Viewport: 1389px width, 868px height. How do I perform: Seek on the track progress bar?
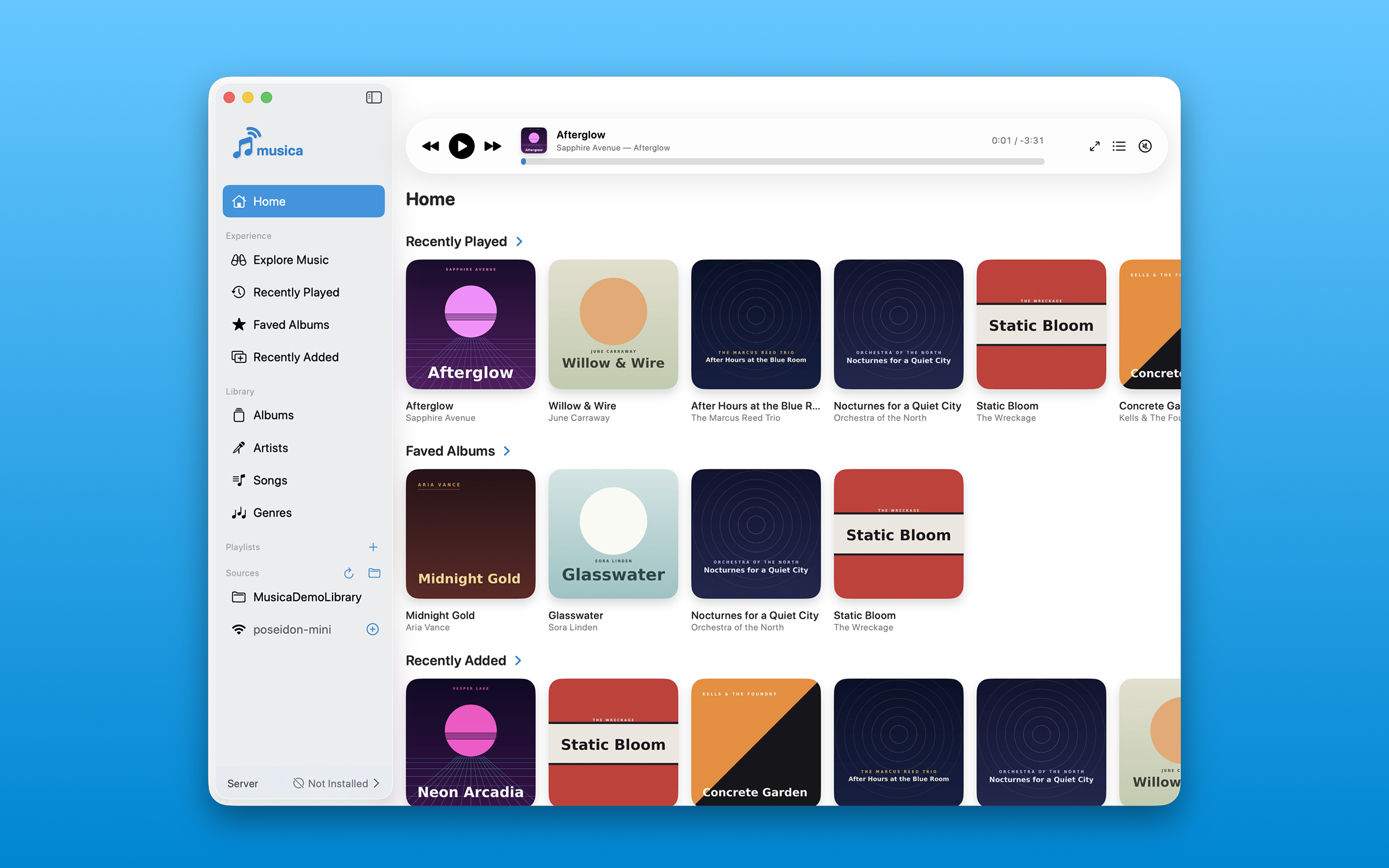(782, 162)
